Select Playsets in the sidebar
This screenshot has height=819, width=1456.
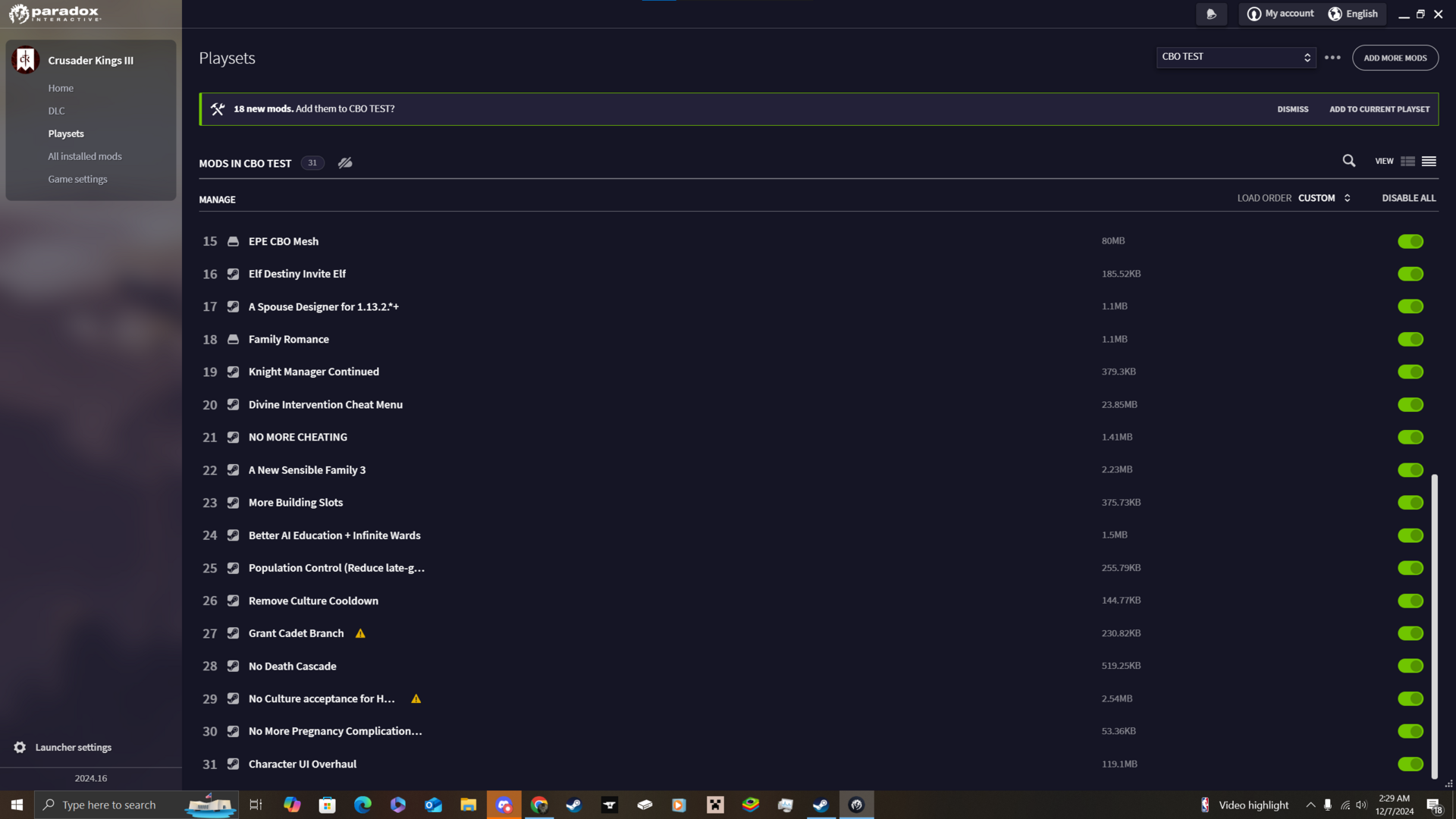[66, 133]
